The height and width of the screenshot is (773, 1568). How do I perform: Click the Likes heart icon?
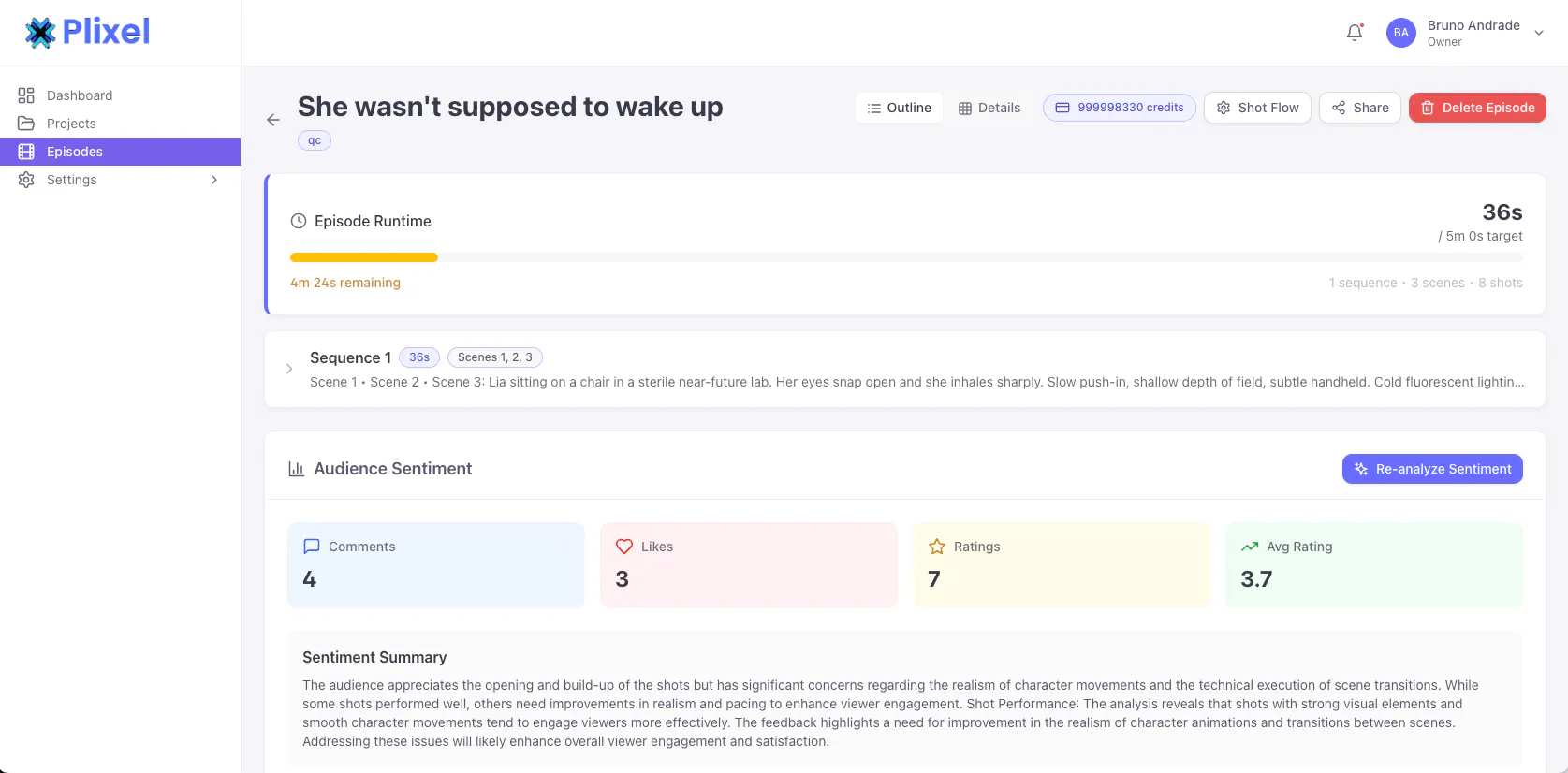pyautogui.click(x=624, y=547)
